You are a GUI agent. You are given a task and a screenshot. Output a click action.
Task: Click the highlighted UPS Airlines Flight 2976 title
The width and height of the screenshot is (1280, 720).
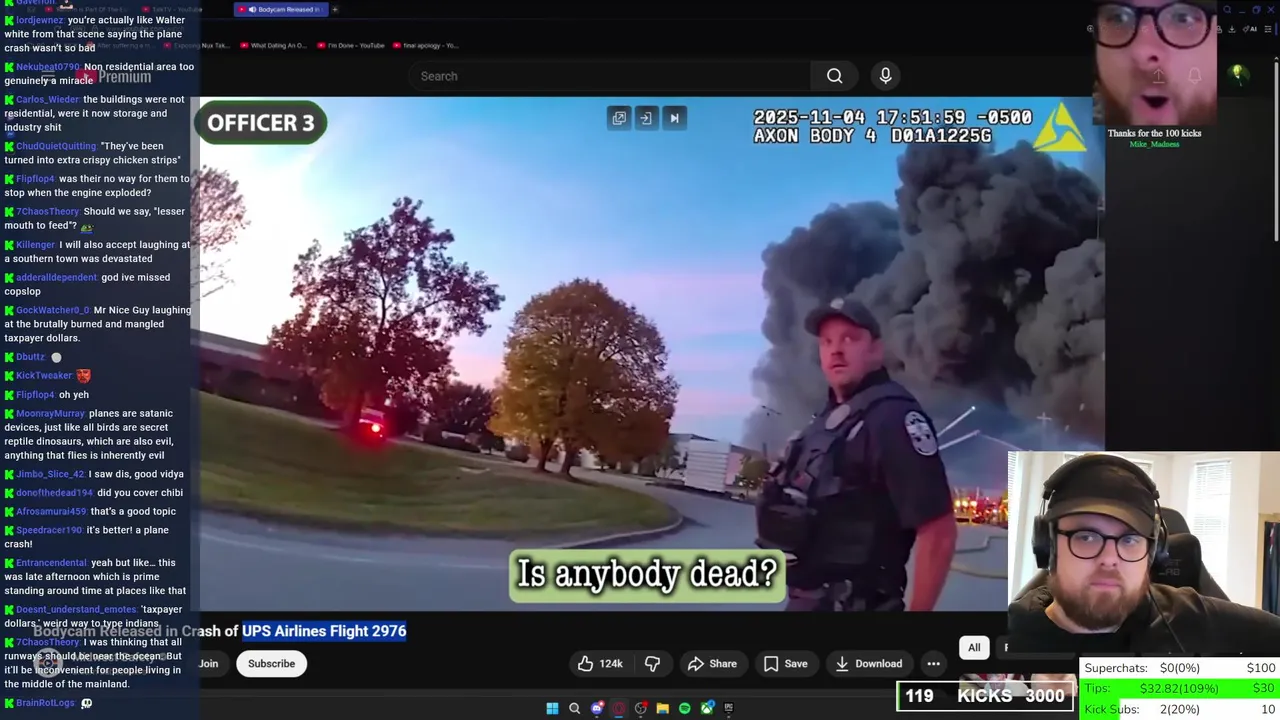tap(324, 631)
